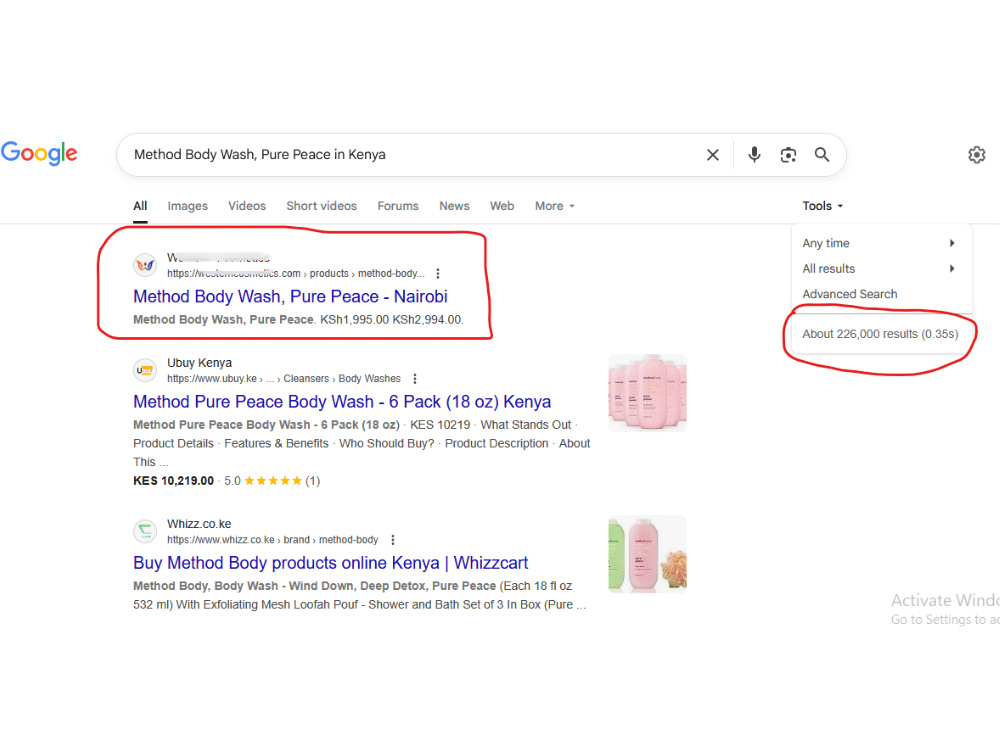The height and width of the screenshot is (750, 1000).
Task: Open options menu for Whizz.co.ke result
Action: point(393,540)
